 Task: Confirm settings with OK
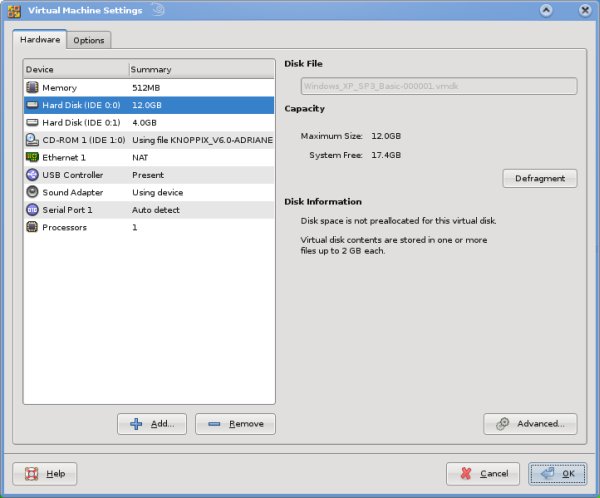click(x=558, y=474)
